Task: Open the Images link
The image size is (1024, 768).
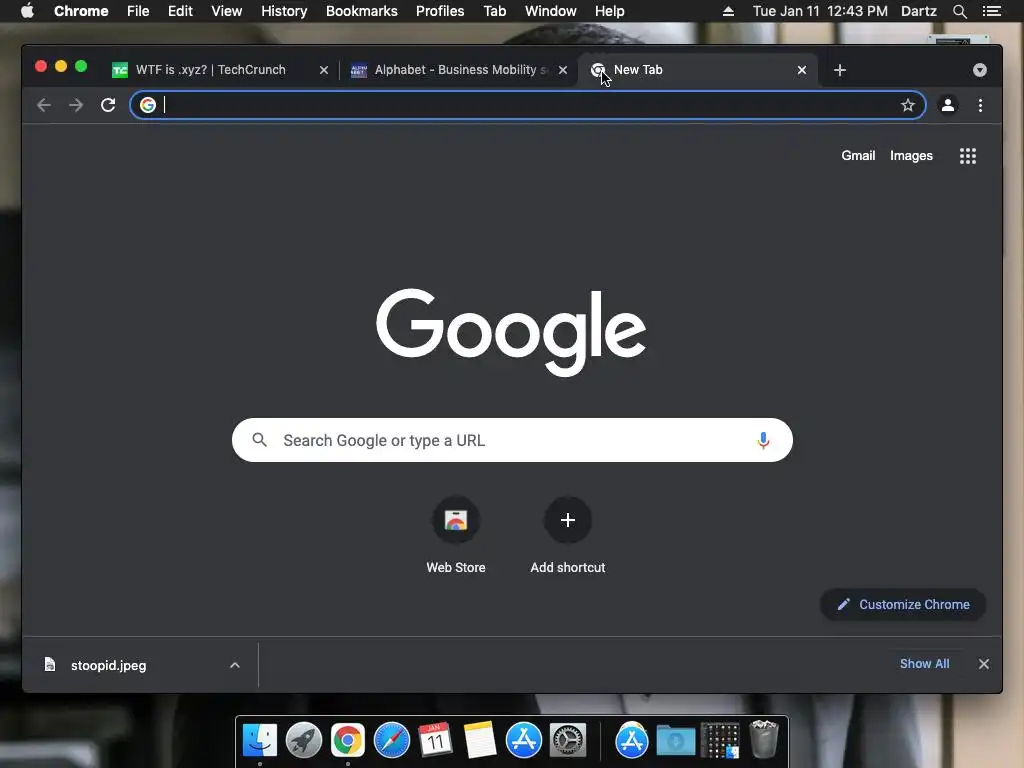Action: (x=911, y=155)
